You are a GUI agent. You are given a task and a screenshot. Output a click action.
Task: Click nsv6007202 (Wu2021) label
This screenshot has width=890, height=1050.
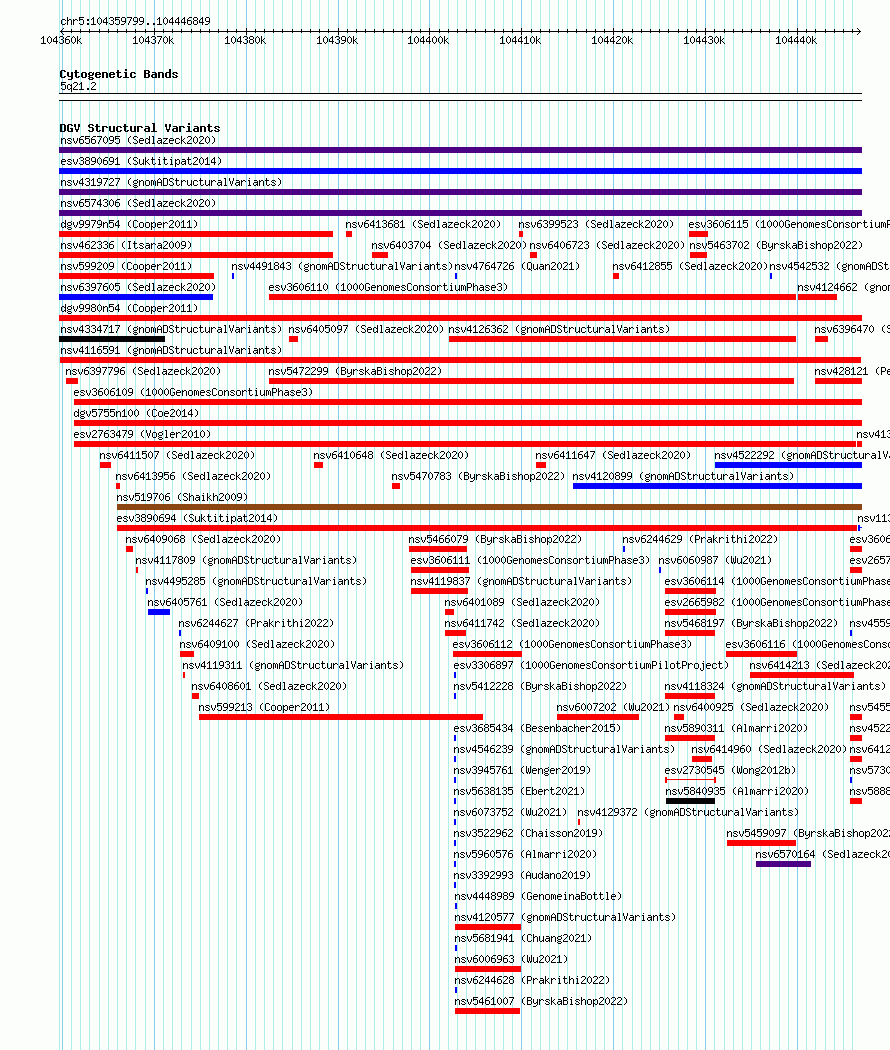tap(613, 707)
